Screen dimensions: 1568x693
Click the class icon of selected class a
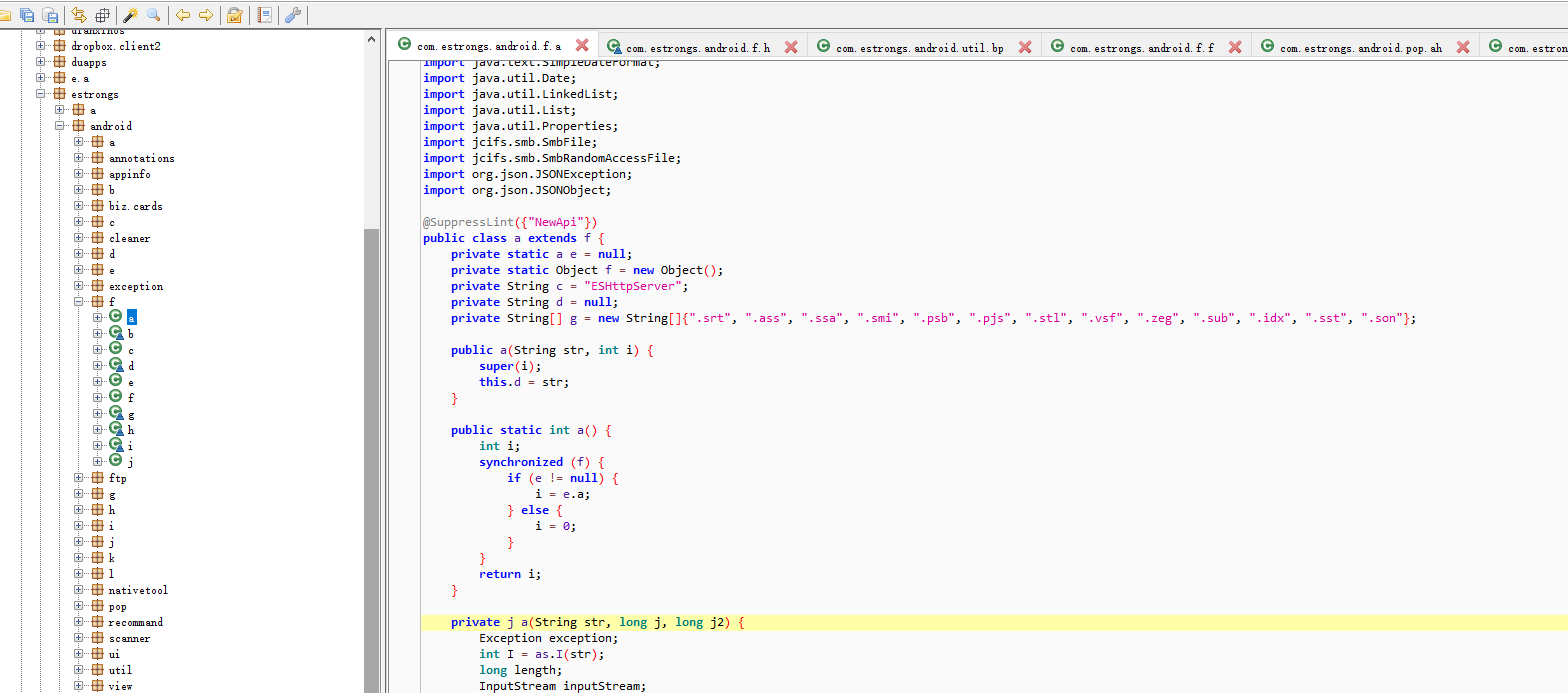coord(116,317)
